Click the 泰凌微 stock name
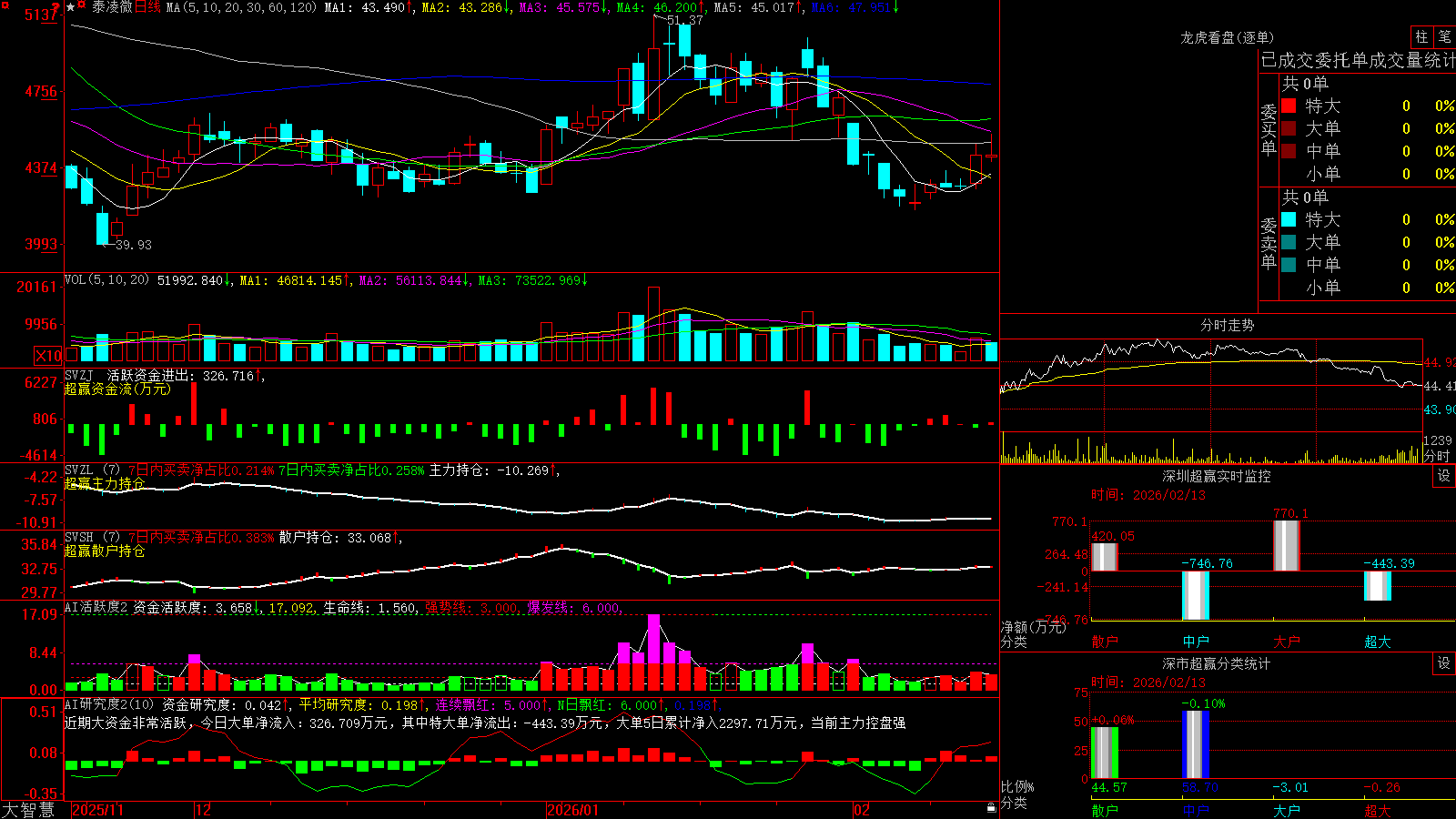This screenshot has width=1456, height=819. point(112,7)
